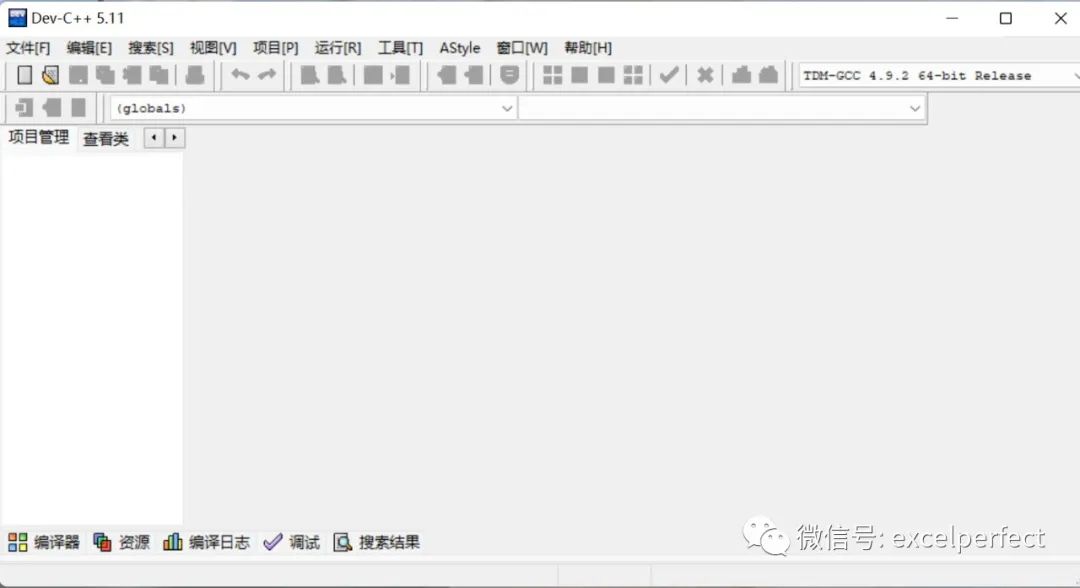Click the Save file toolbar icon
This screenshot has height=588, width=1080.
(78, 75)
